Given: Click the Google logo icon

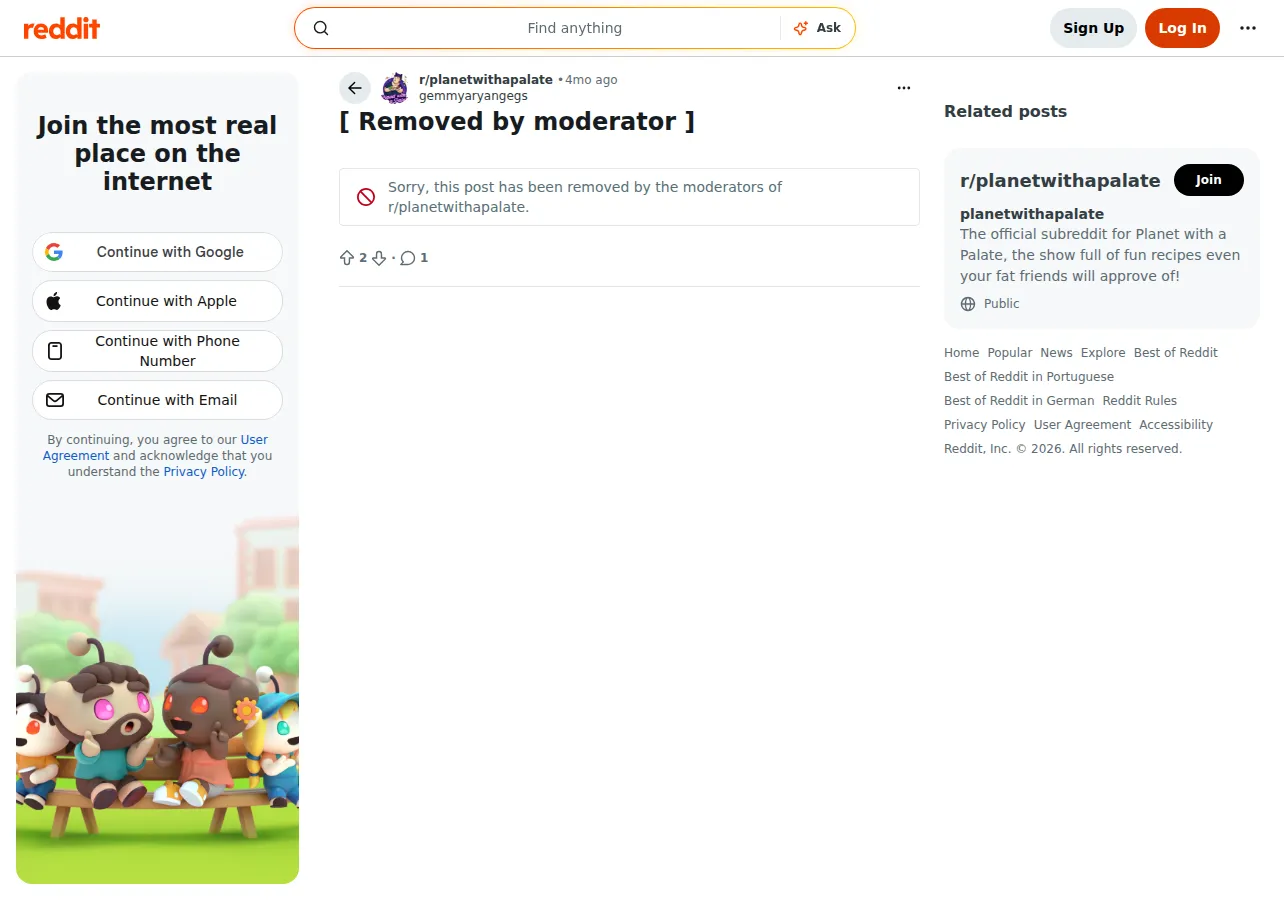Looking at the screenshot, I should pyautogui.click(x=54, y=252).
